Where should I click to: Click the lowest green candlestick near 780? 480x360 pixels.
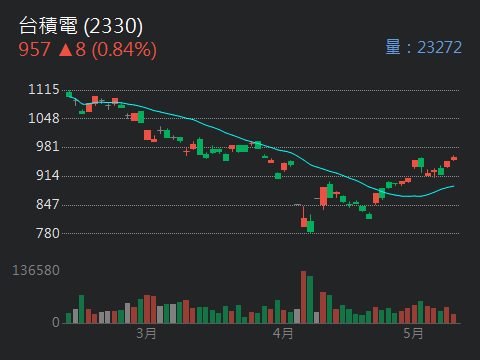[310, 224]
